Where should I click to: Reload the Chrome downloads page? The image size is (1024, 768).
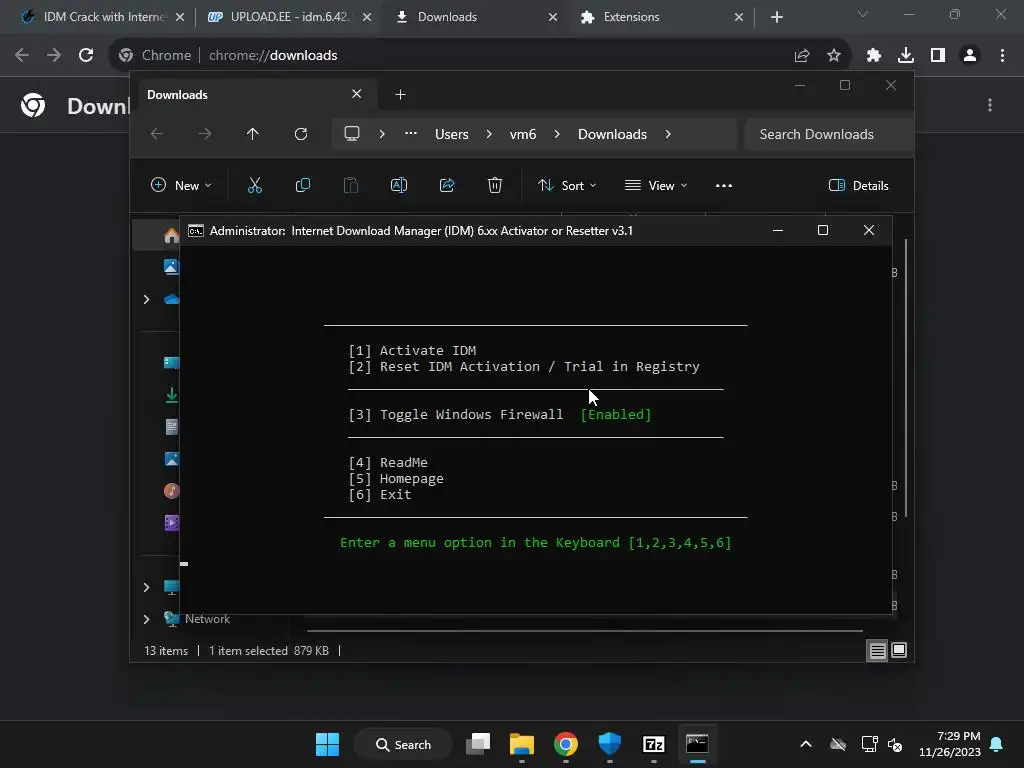[86, 56]
